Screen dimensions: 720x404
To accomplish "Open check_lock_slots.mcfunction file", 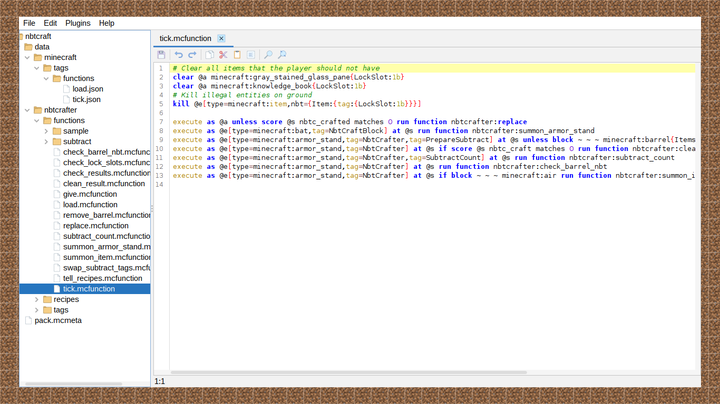I will click(107, 163).
